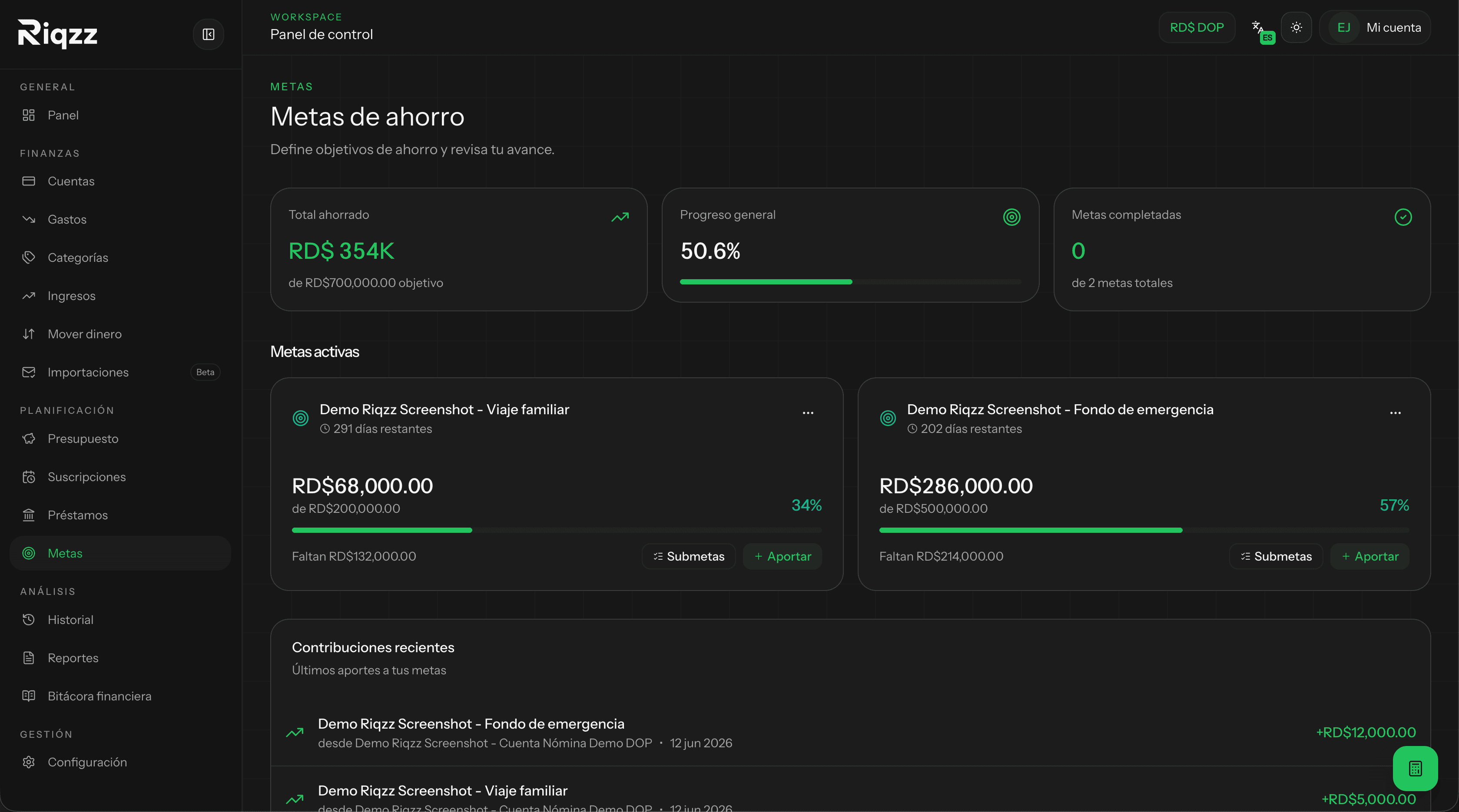Click the Reportes document icon

pos(29,658)
